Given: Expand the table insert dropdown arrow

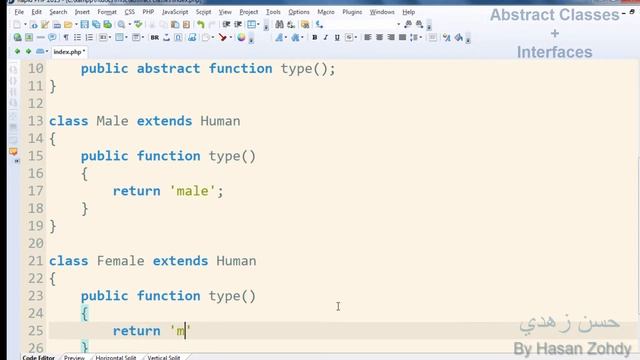Looking at the screenshot, I should tap(127, 38).
